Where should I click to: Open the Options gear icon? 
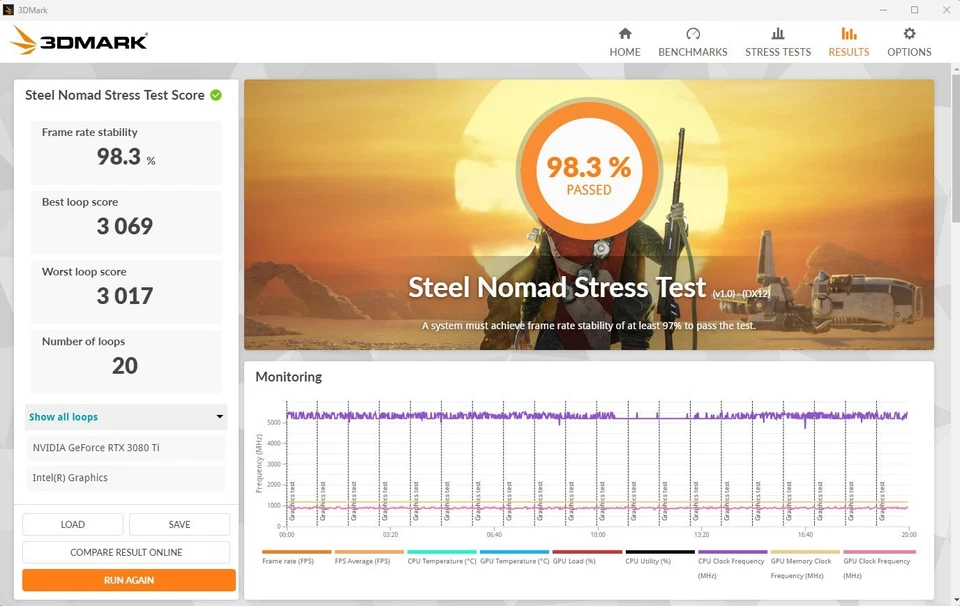click(x=909, y=34)
